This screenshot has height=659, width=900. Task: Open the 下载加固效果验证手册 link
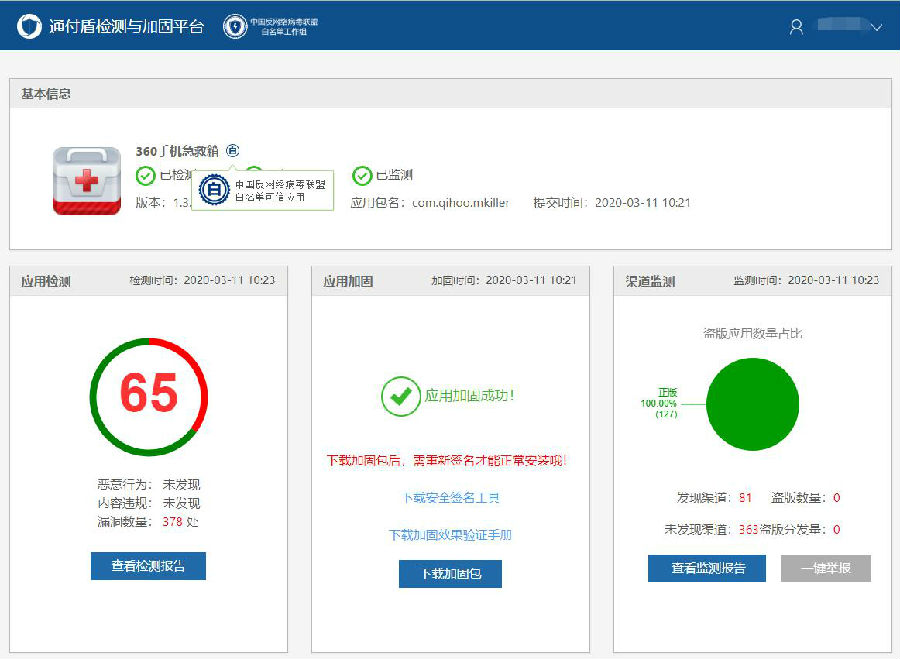pyautogui.click(x=450, y=535)
